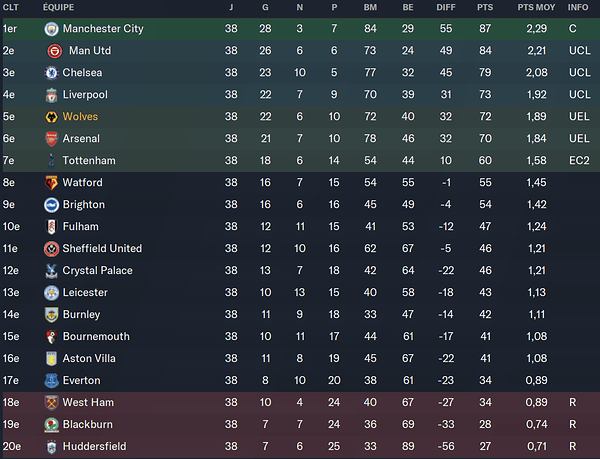Click the Leicester team name
Viewport: 600px width, 459px height.
tap(85, 293)
